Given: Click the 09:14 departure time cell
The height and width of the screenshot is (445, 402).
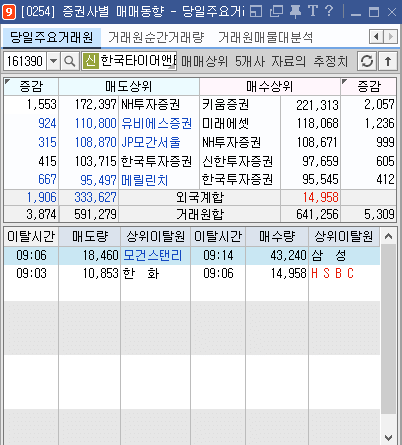Looking at the screenshot, I should click(218, 256).
